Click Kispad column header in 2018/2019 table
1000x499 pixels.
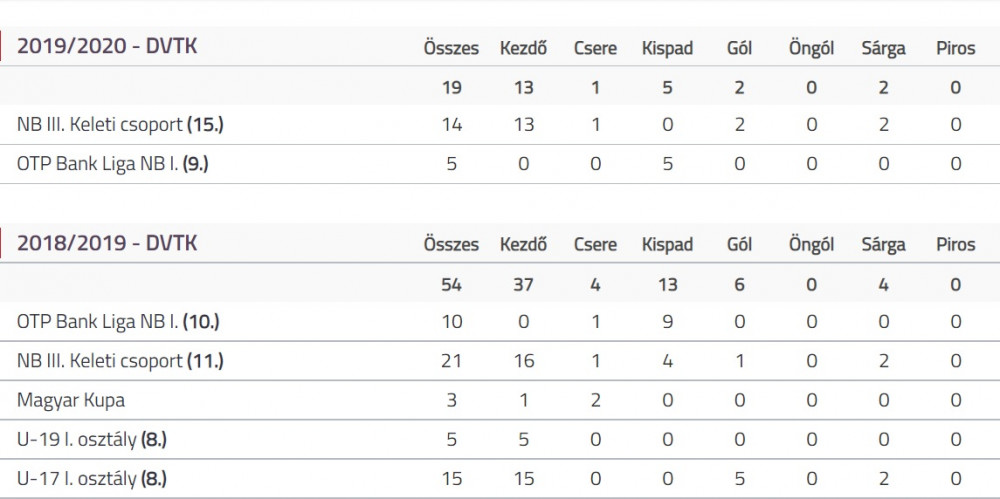(667, 245)
